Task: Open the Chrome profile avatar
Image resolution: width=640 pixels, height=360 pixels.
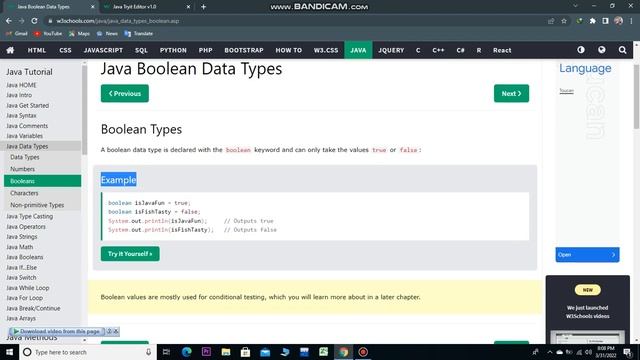Action: (x=618, y=21)
